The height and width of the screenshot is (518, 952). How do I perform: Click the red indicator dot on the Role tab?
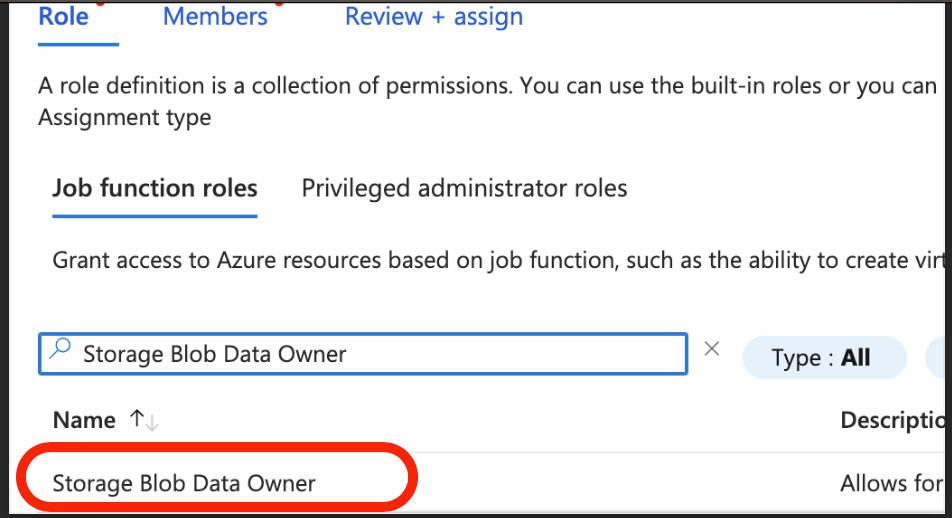pyautogui.click(x=98, y=4)
